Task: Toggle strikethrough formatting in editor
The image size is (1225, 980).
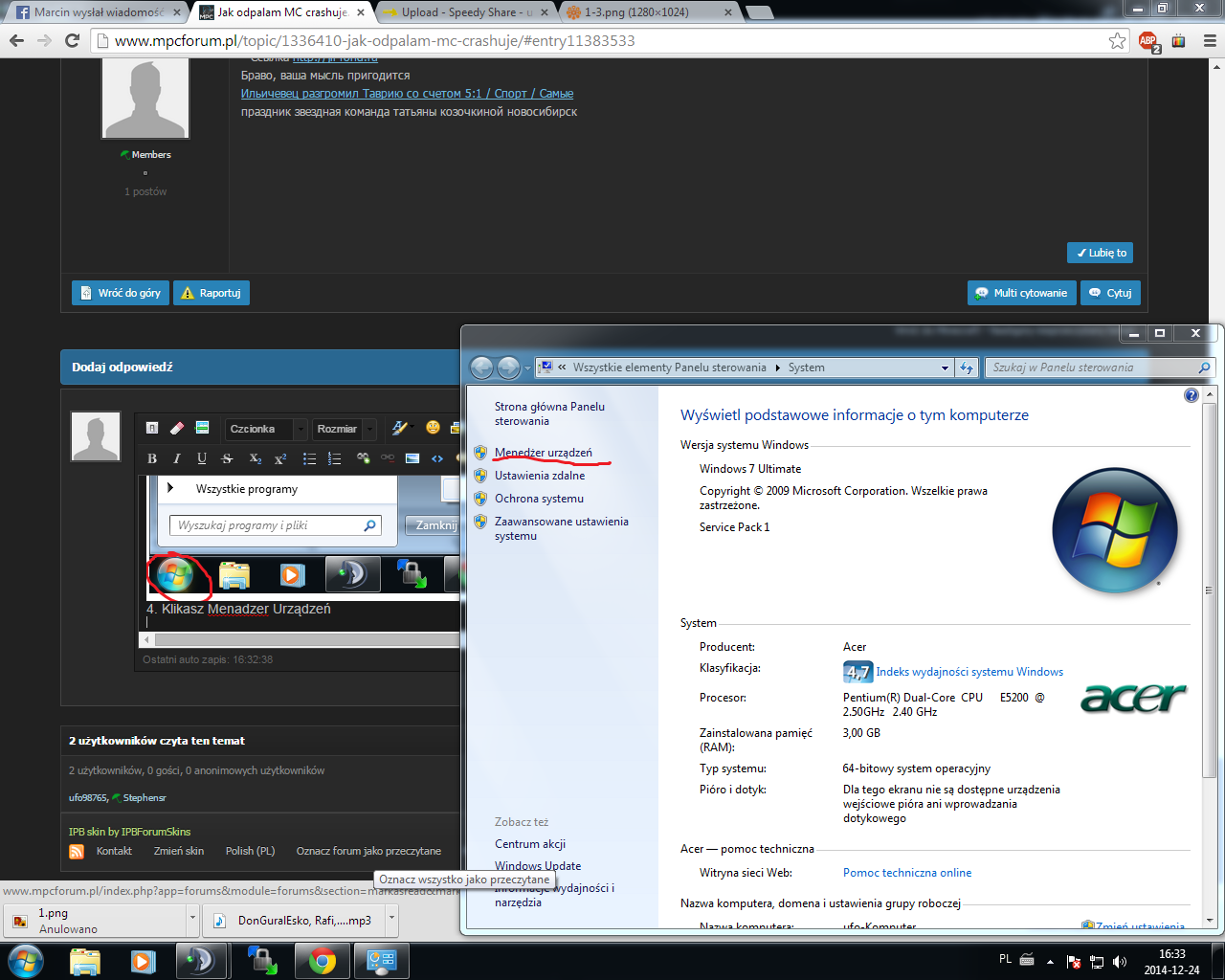Action: coord(227,458)
